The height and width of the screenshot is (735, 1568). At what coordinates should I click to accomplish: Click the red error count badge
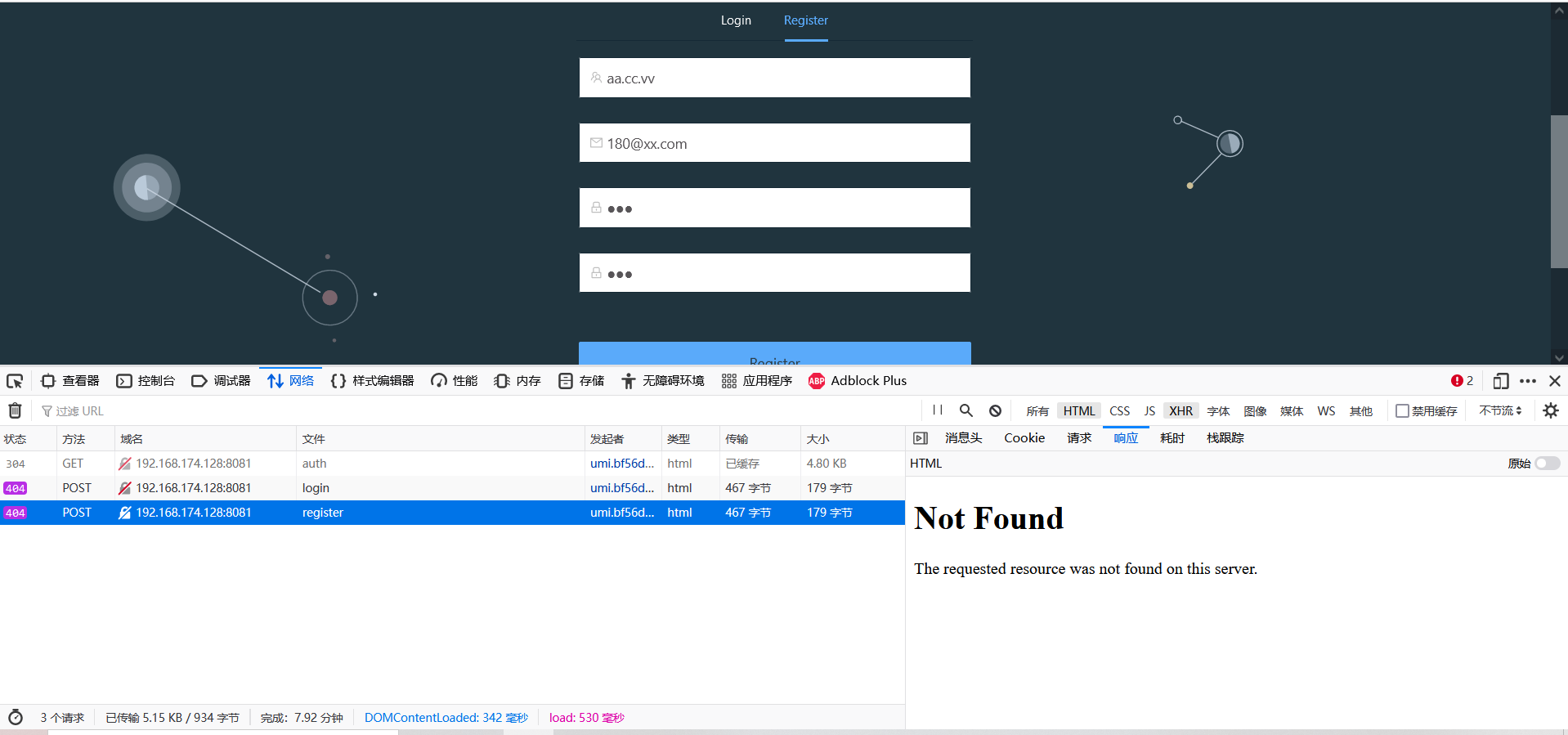click(x=1462, y=381)
